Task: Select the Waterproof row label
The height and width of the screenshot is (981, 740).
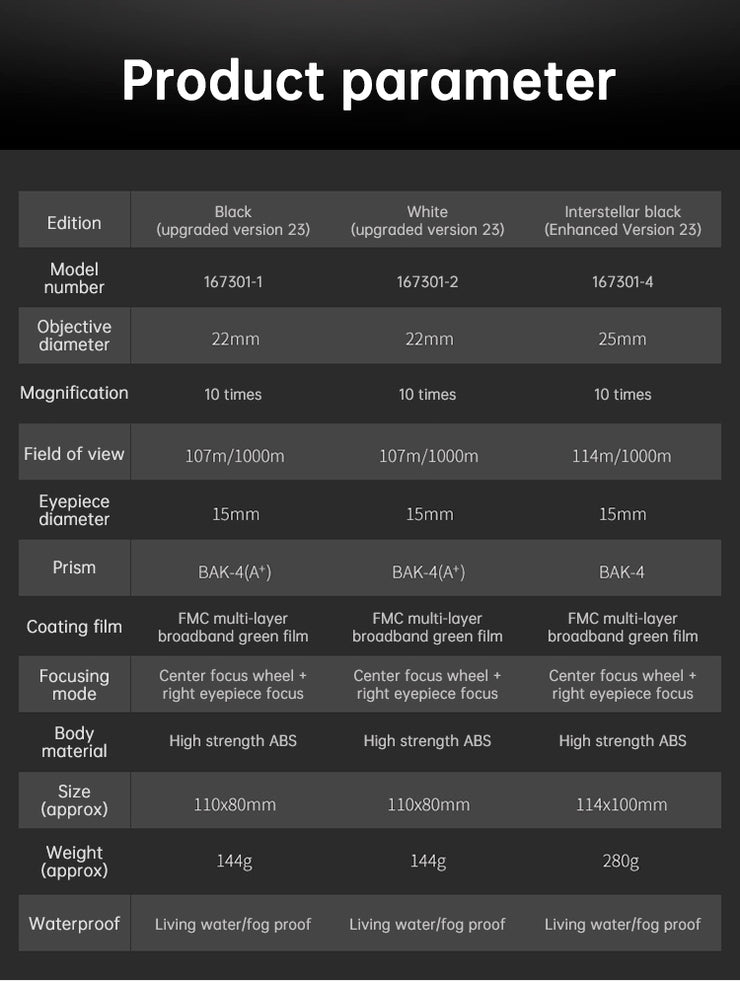Action: (74, 924)
